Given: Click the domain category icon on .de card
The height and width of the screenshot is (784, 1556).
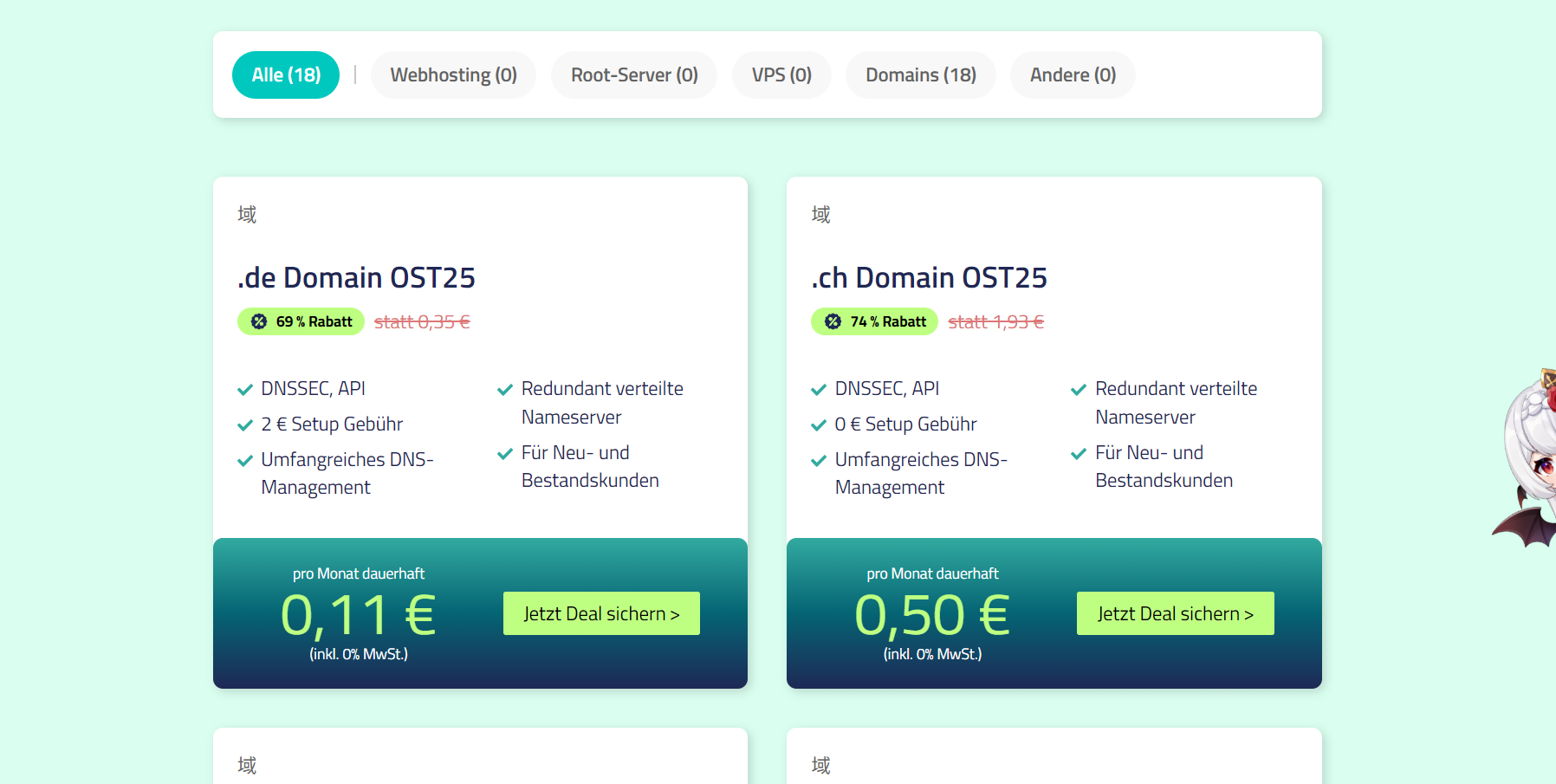Looking at the screenshot, I should pyautogui.click(x=247, y=214).
